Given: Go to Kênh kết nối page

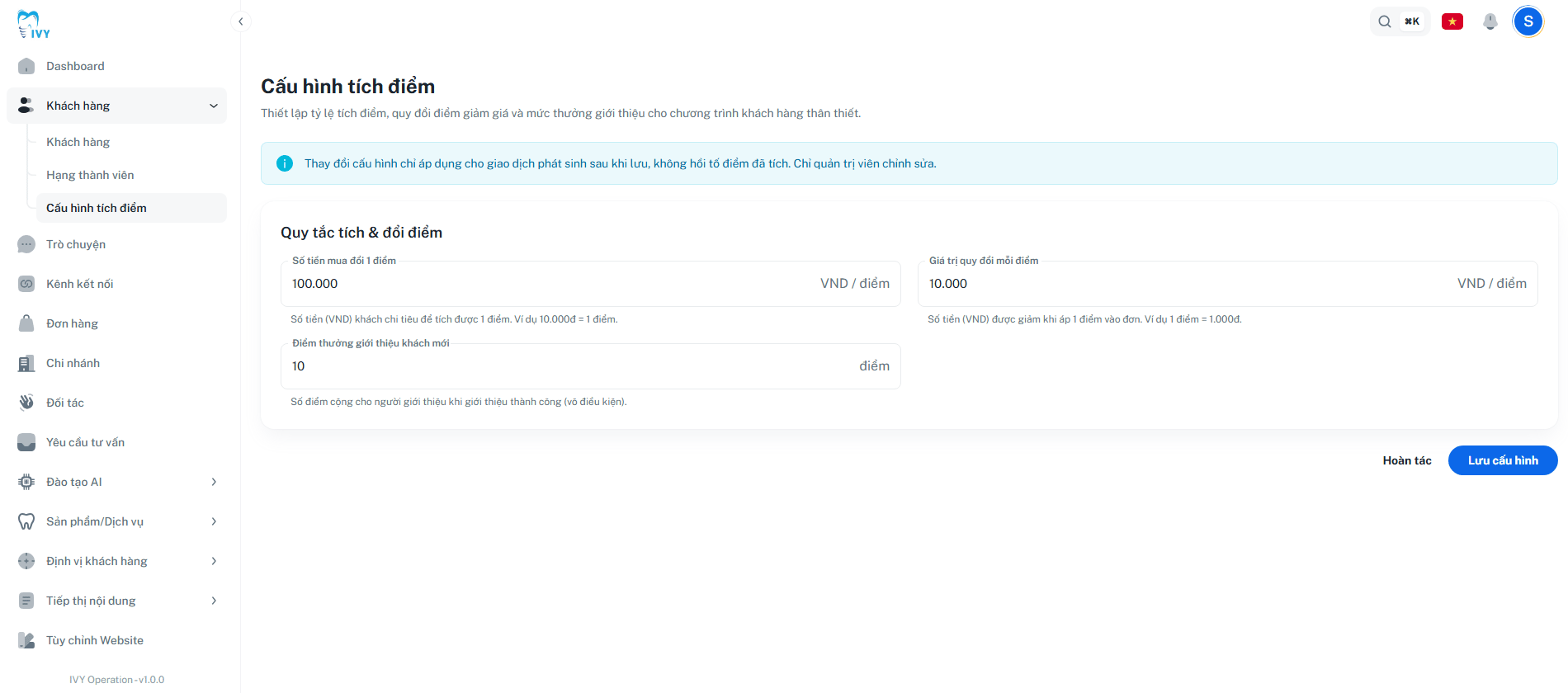Looking at the screenshot, I should tap(116, 284).
